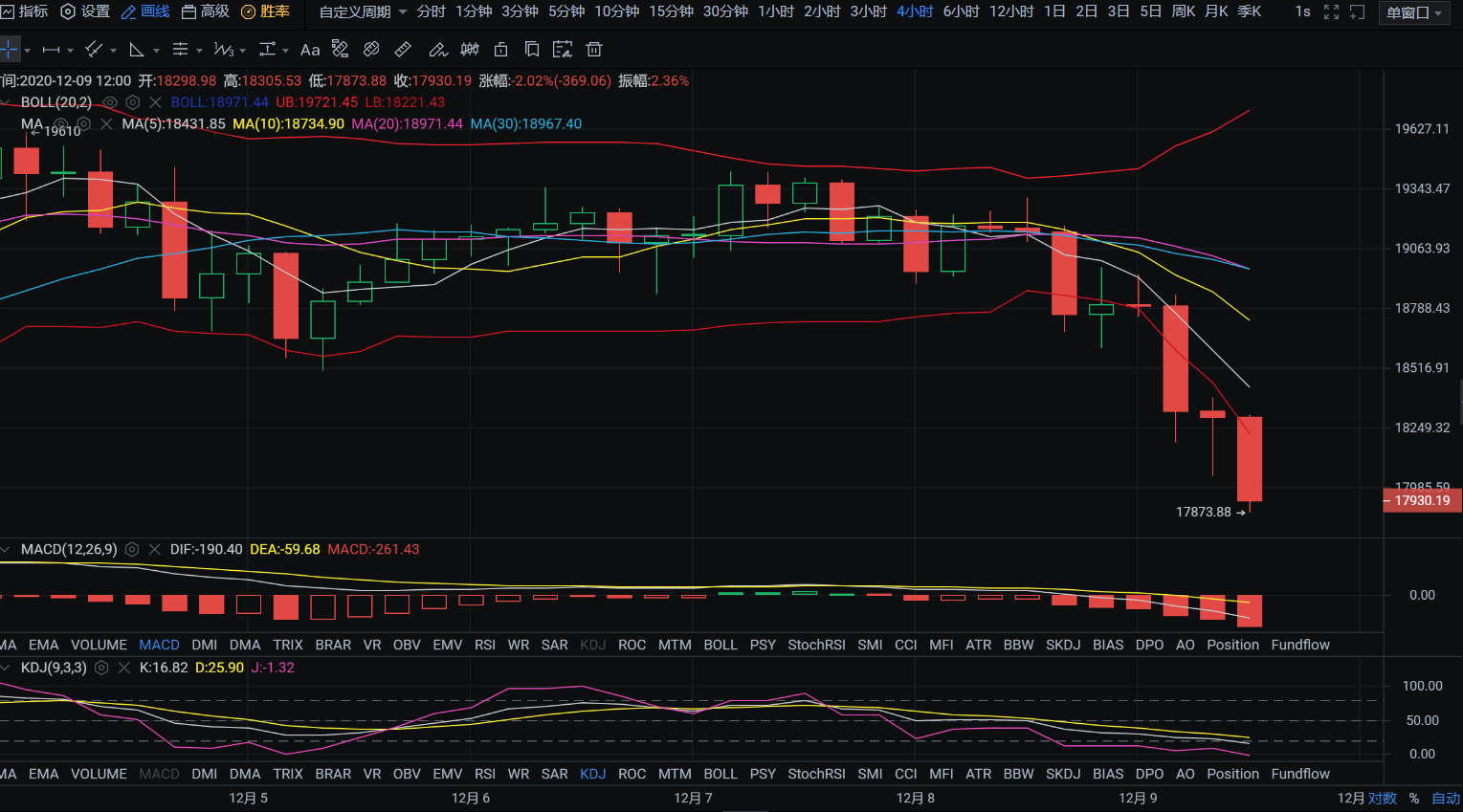
Task: Enable the 自动 auto scale option
Action: click(x=1445, y=799)
